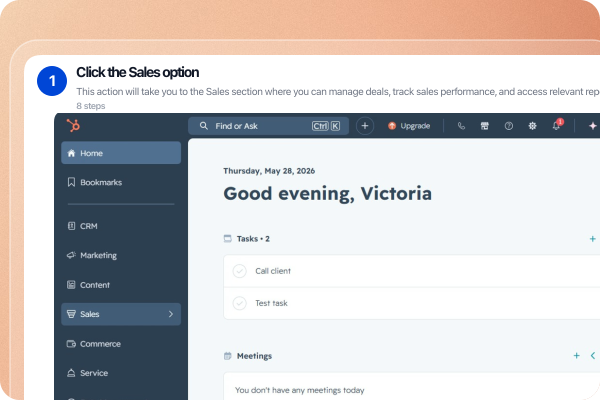The height and width of the screenshot is (400, 600).
Task: Mark Call client task as complete
Action: click(x=240, y=271)
